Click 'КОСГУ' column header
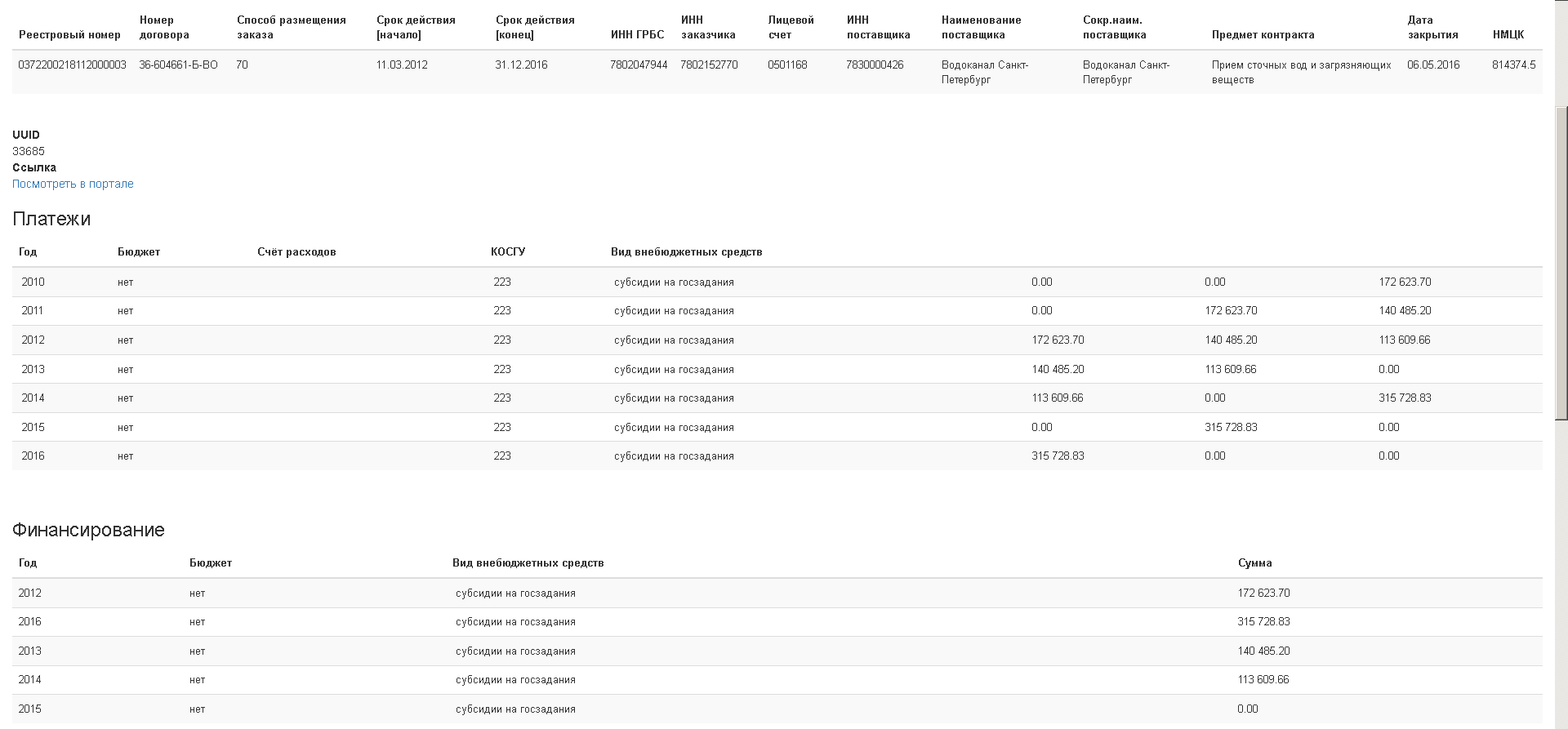The width and height of the screenshot is (1568, 729). (508, 251)
